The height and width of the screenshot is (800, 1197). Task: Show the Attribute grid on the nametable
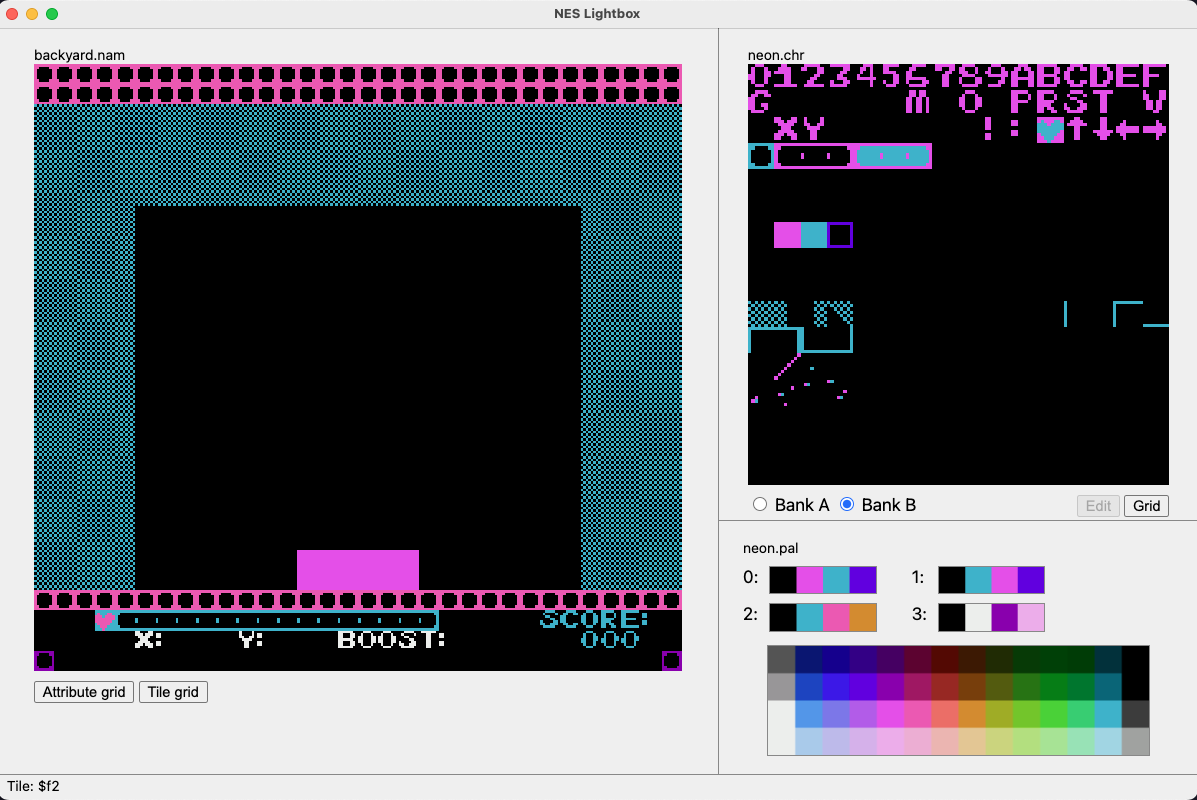[83, 691]
